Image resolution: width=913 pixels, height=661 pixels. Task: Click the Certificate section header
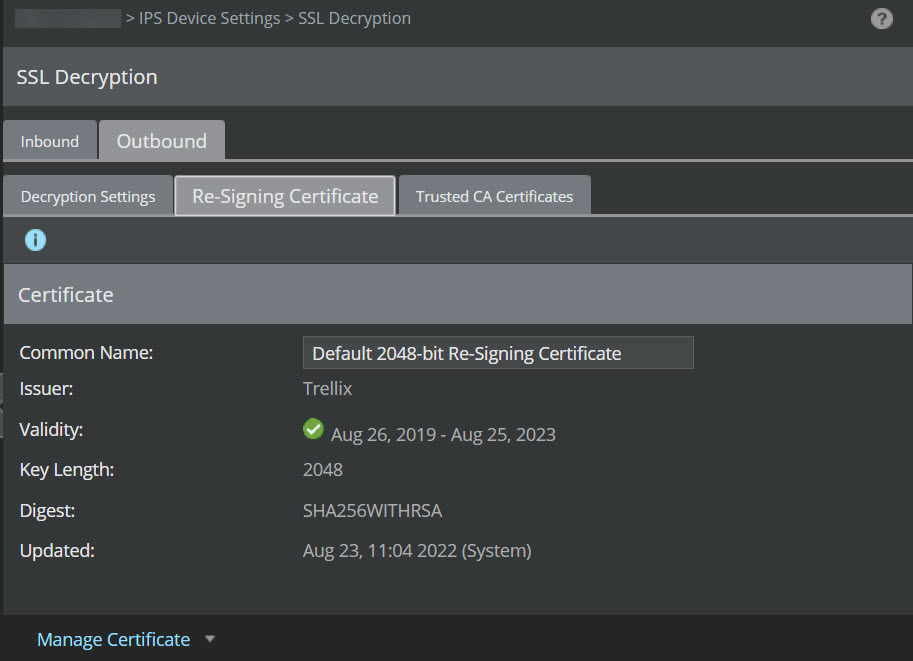(x=458, y=295)
